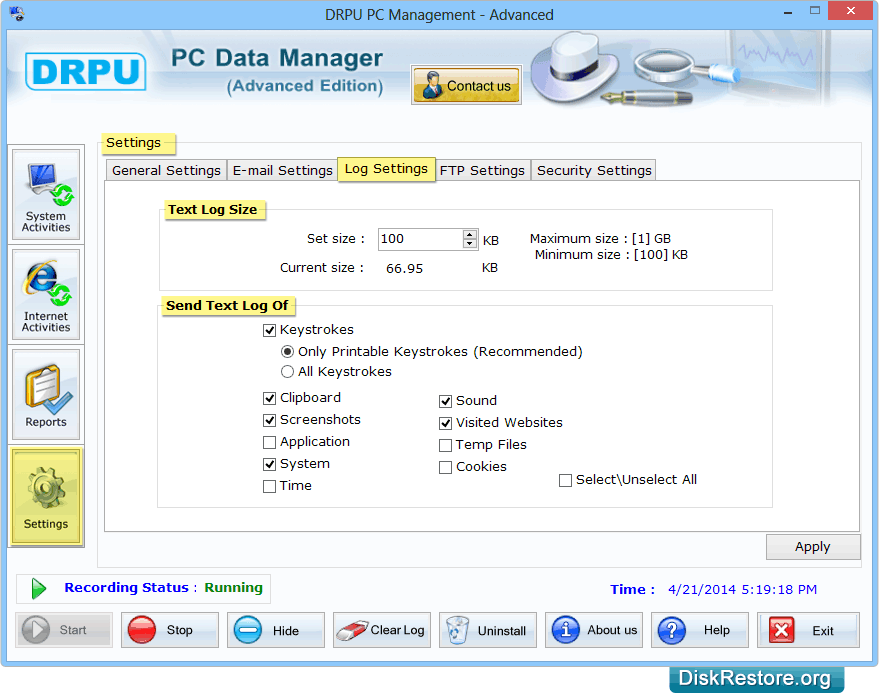This screenshot has width=879, height=693.
Task: Click the Uninstall button label
Action: click(x=502, y=631)
